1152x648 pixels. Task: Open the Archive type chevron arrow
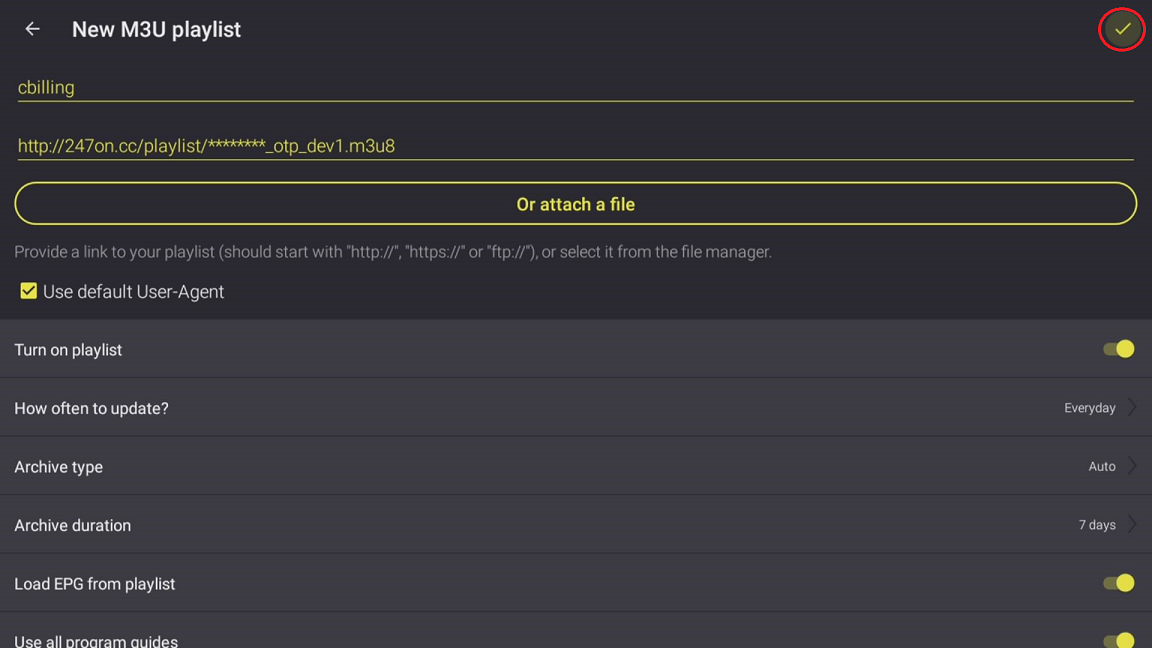point(1132,466)
